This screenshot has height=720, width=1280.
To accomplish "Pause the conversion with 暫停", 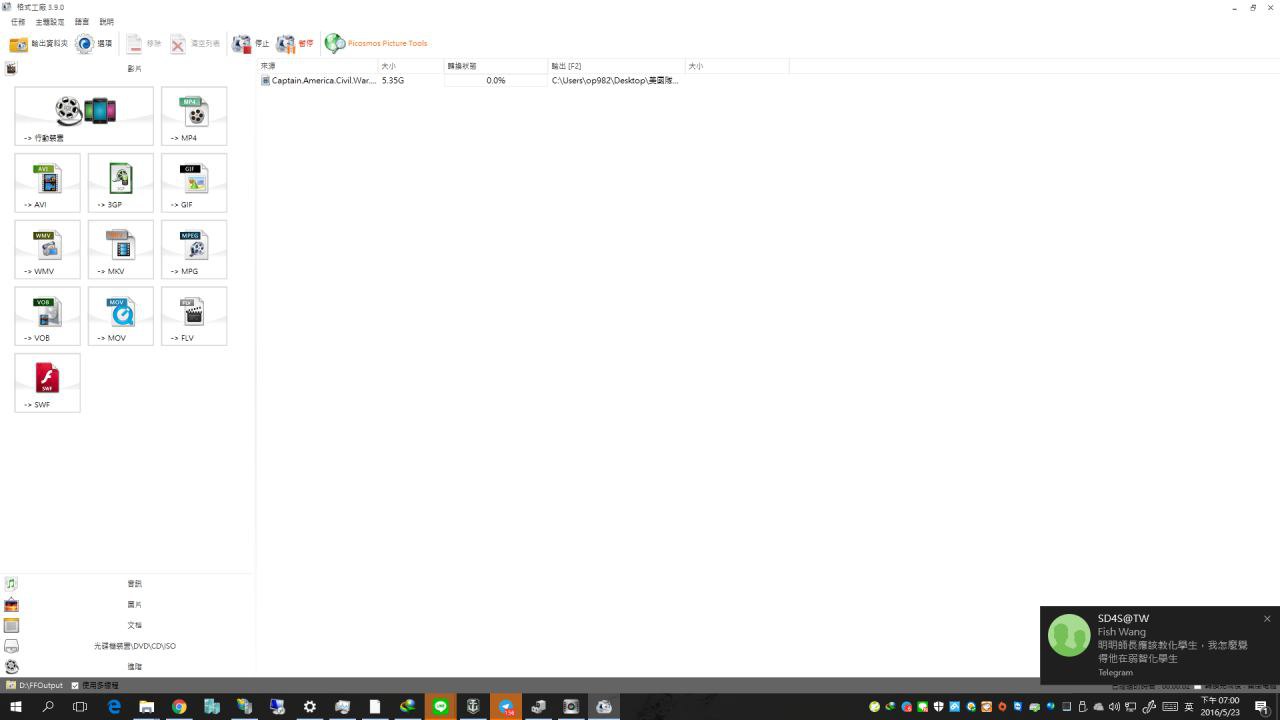I will click(295, 44).
